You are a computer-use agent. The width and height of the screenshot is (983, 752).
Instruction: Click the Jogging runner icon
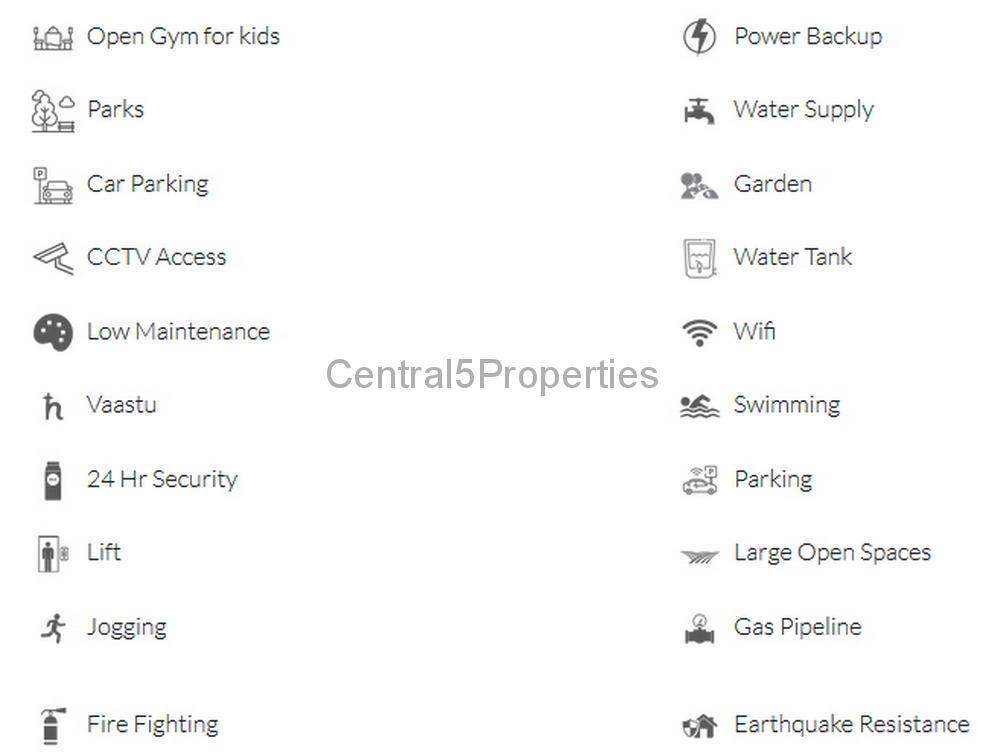pyautogui.click(x=53, y=628)
